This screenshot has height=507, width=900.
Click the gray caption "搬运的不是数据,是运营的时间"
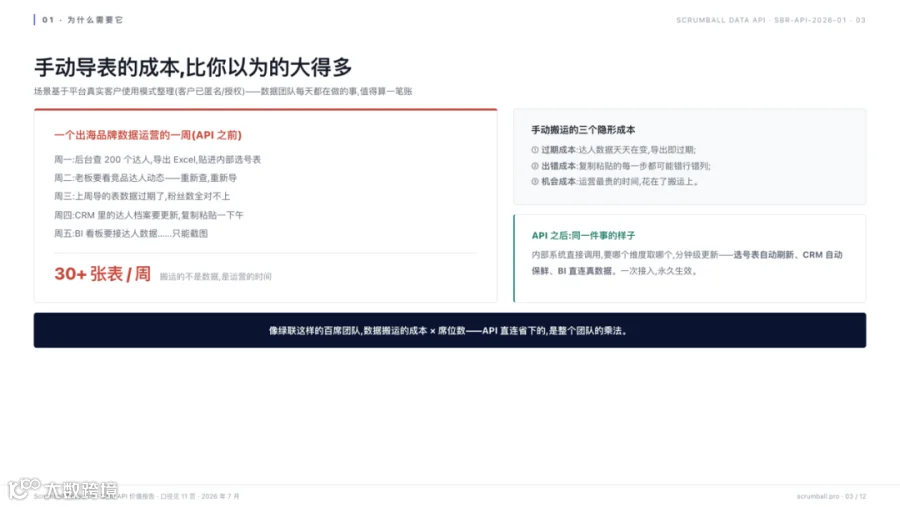215,277
